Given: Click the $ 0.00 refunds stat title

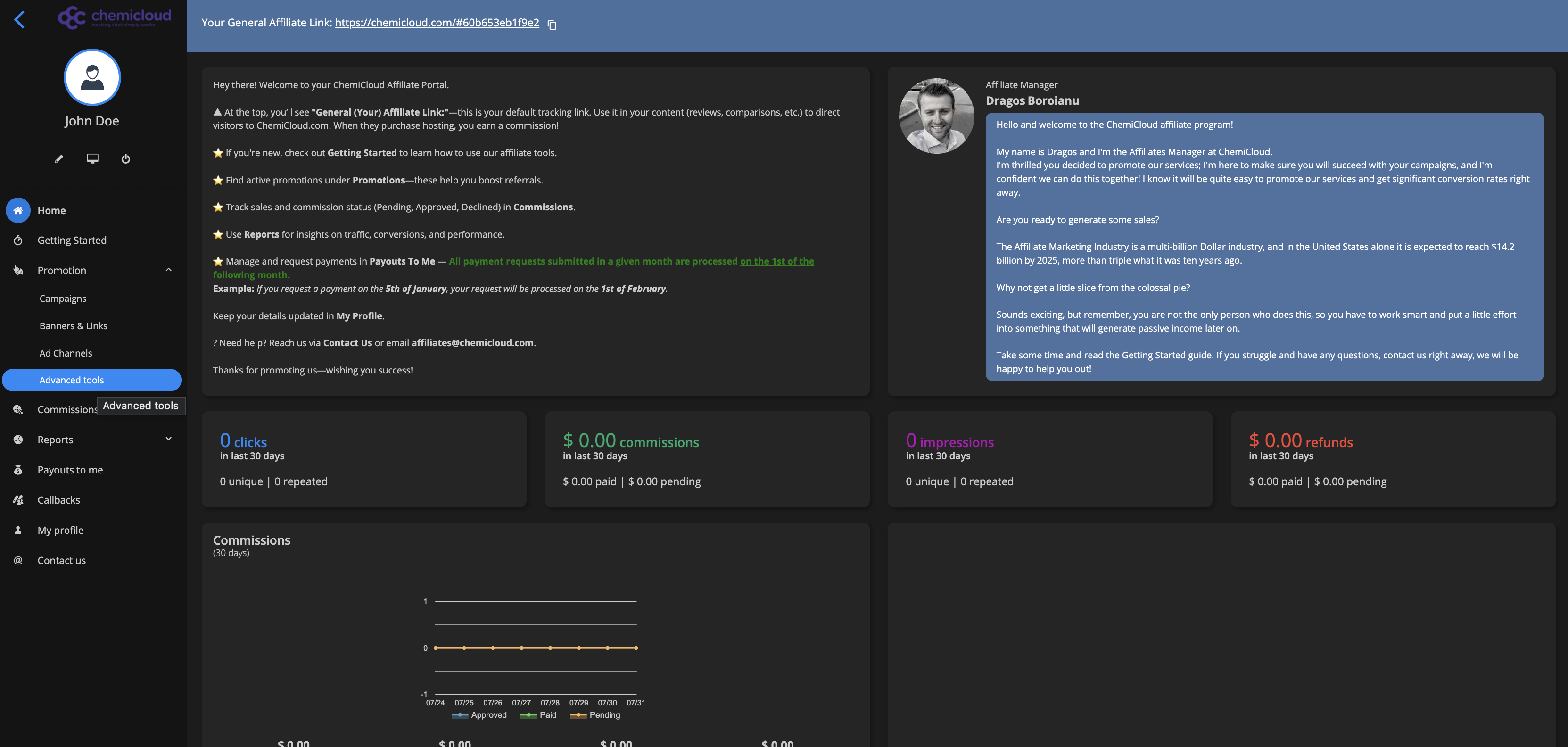Looking at the screenshot, I should 1301,441.
